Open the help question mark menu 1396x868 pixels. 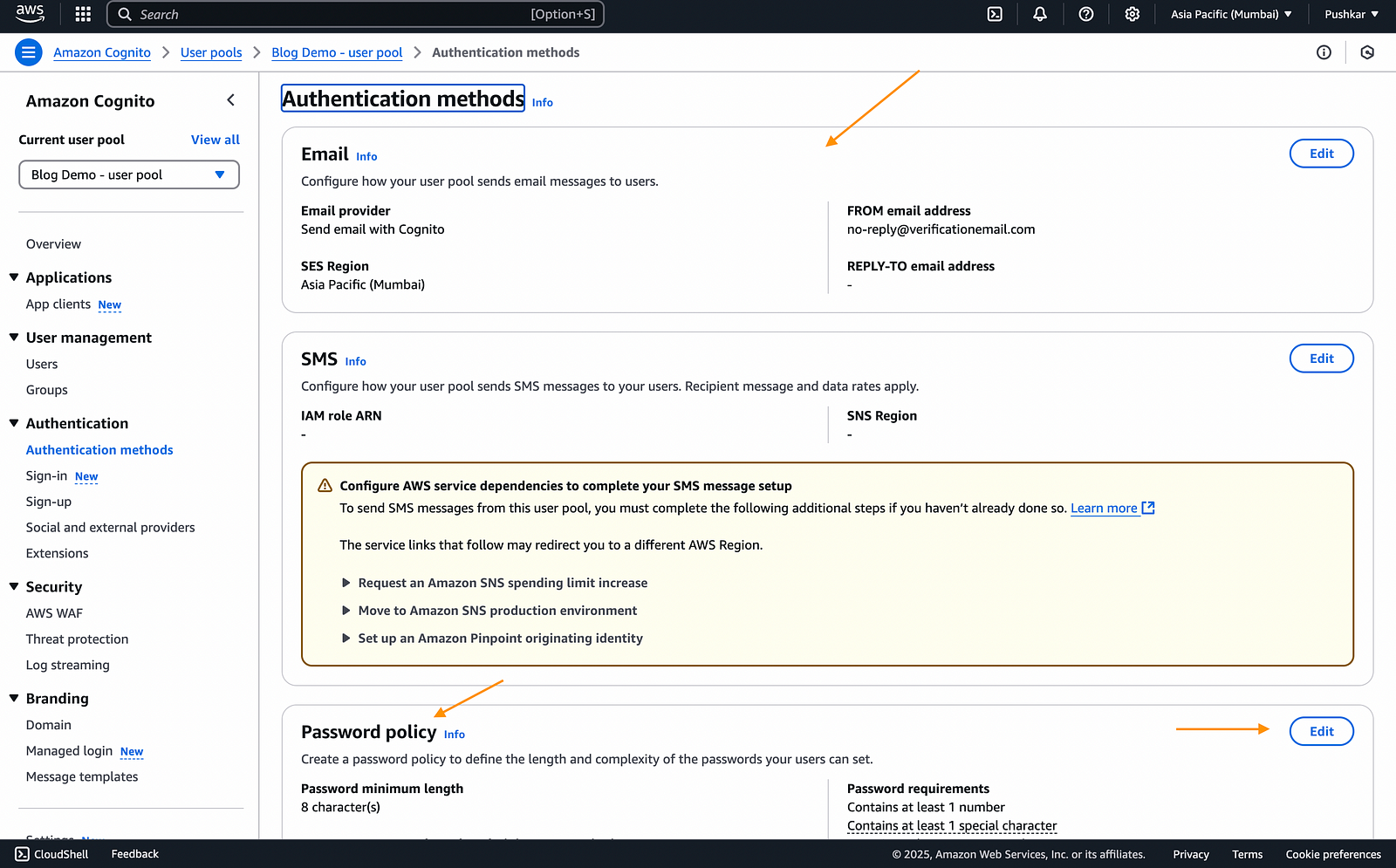[x=1086, y=14]
